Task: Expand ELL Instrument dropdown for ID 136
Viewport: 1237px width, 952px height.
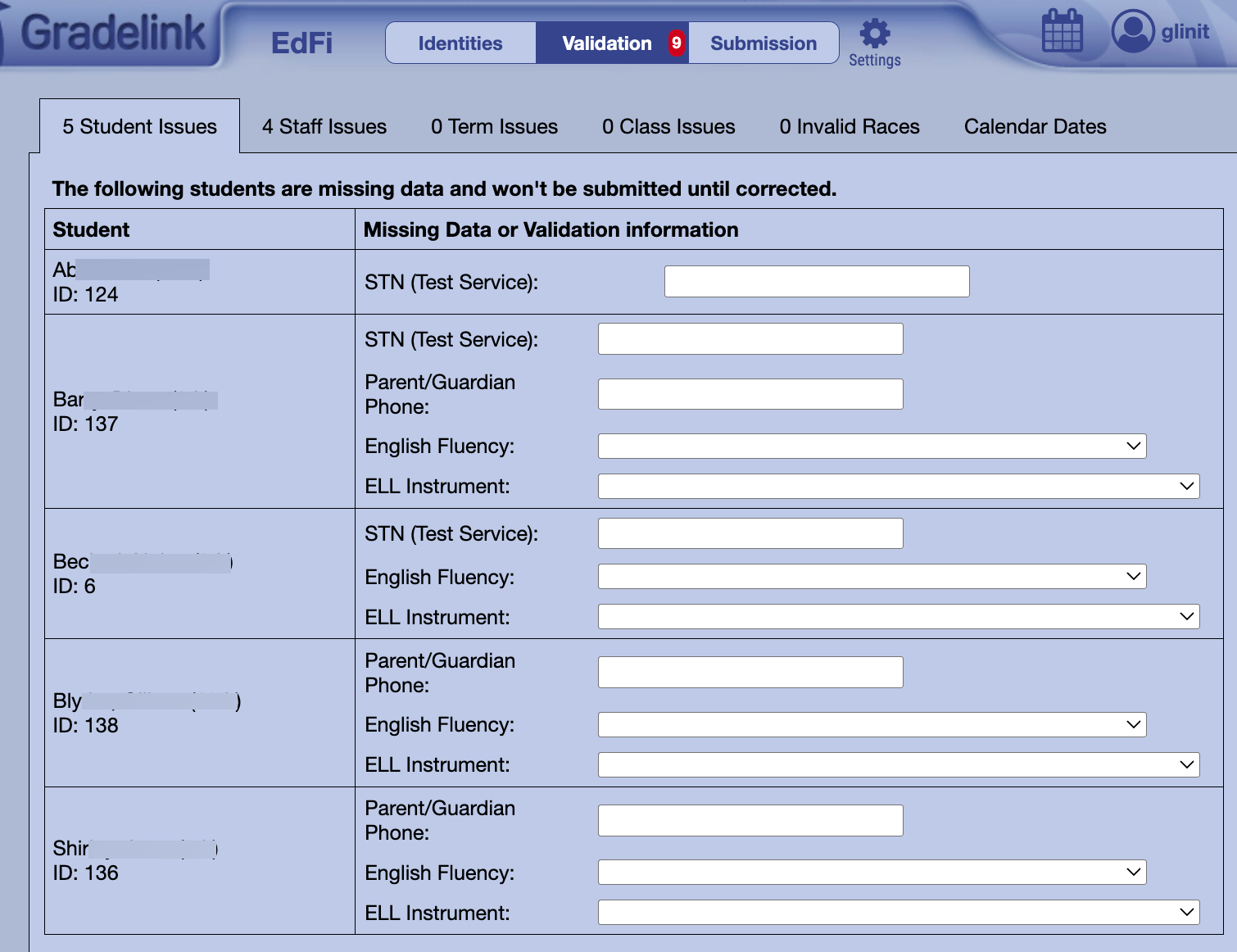Action: point(899,912)
